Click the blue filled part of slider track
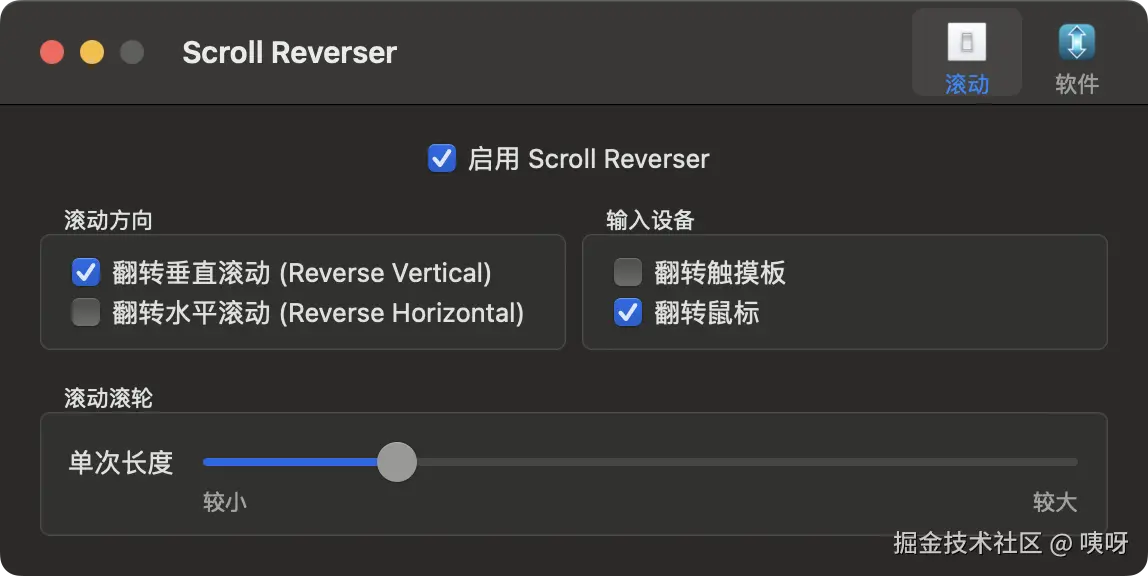Viewport: 1148px width, 576px height. tap(290, 462)
